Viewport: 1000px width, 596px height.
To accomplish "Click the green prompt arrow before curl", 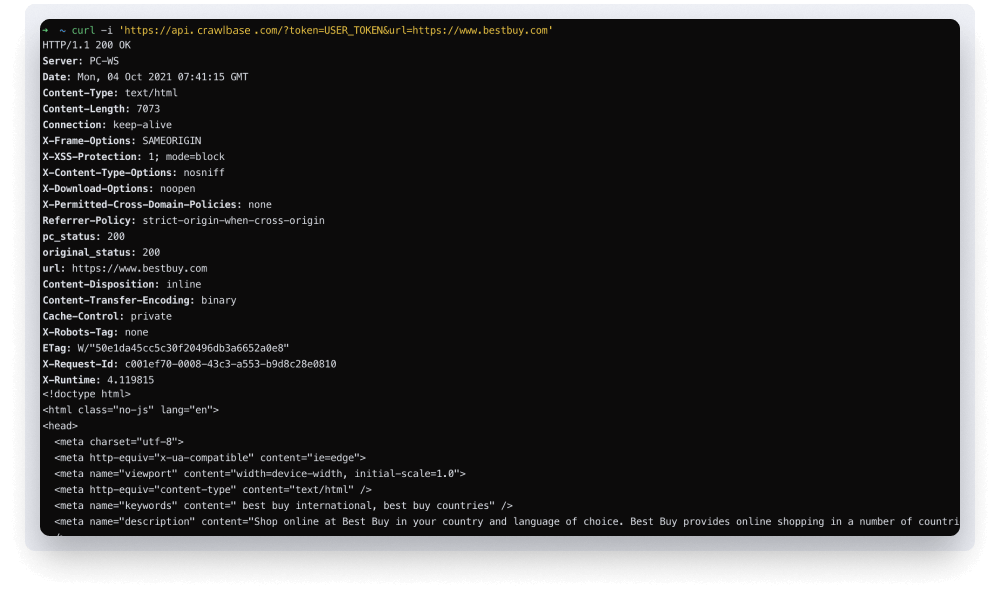I will pyautogui.click(x=45, y=30).
